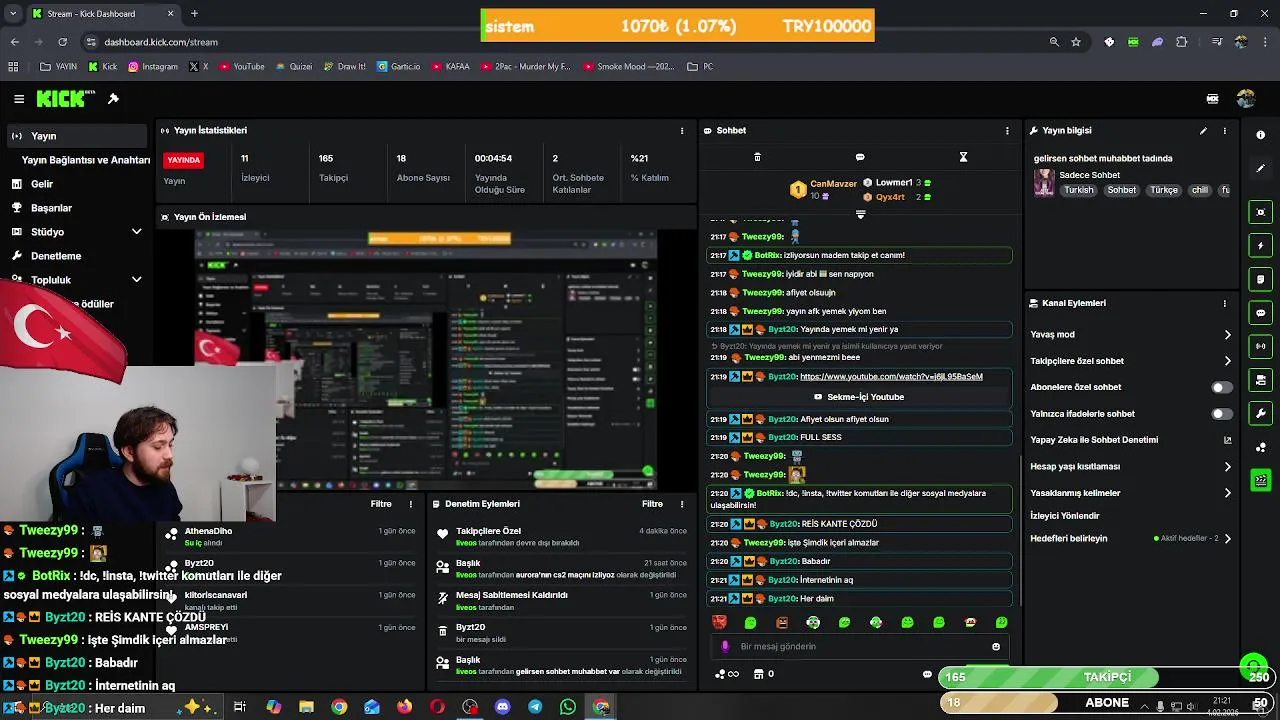Open Instagram bookmark
Screen dimensions: 1280x720
tap(152, 67)
